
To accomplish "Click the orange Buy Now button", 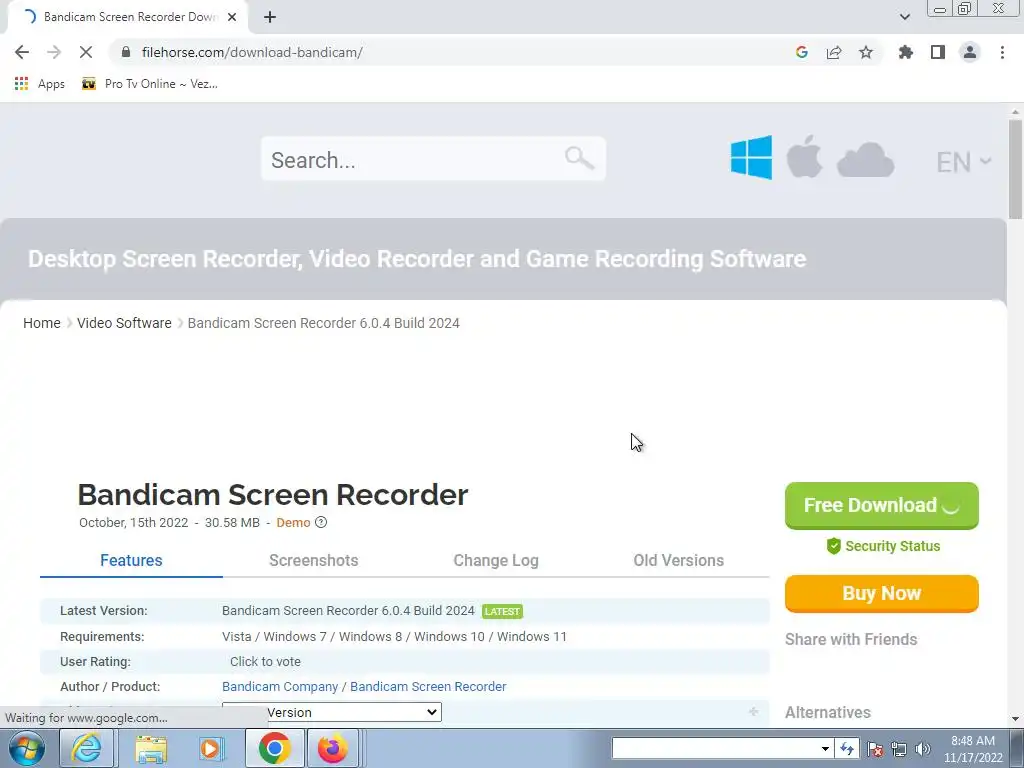I will (882, 594).
